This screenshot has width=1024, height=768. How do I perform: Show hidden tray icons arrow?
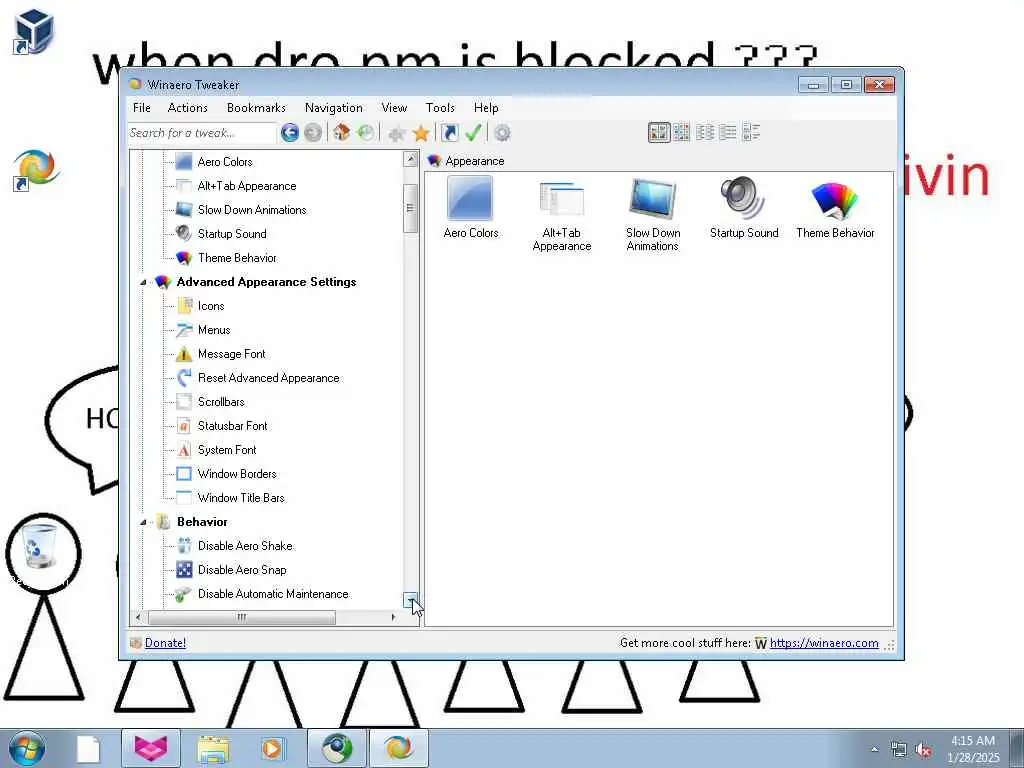tap(874, 750)
